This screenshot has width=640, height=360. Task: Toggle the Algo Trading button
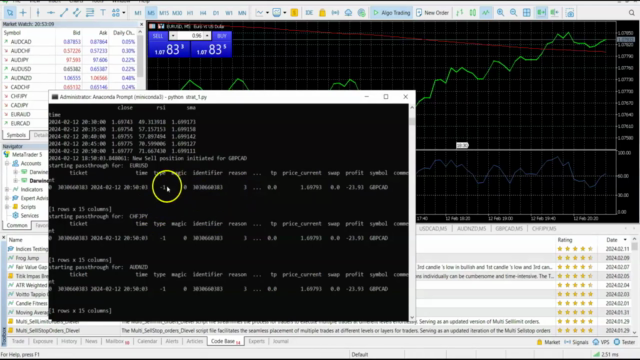point(391,13)
